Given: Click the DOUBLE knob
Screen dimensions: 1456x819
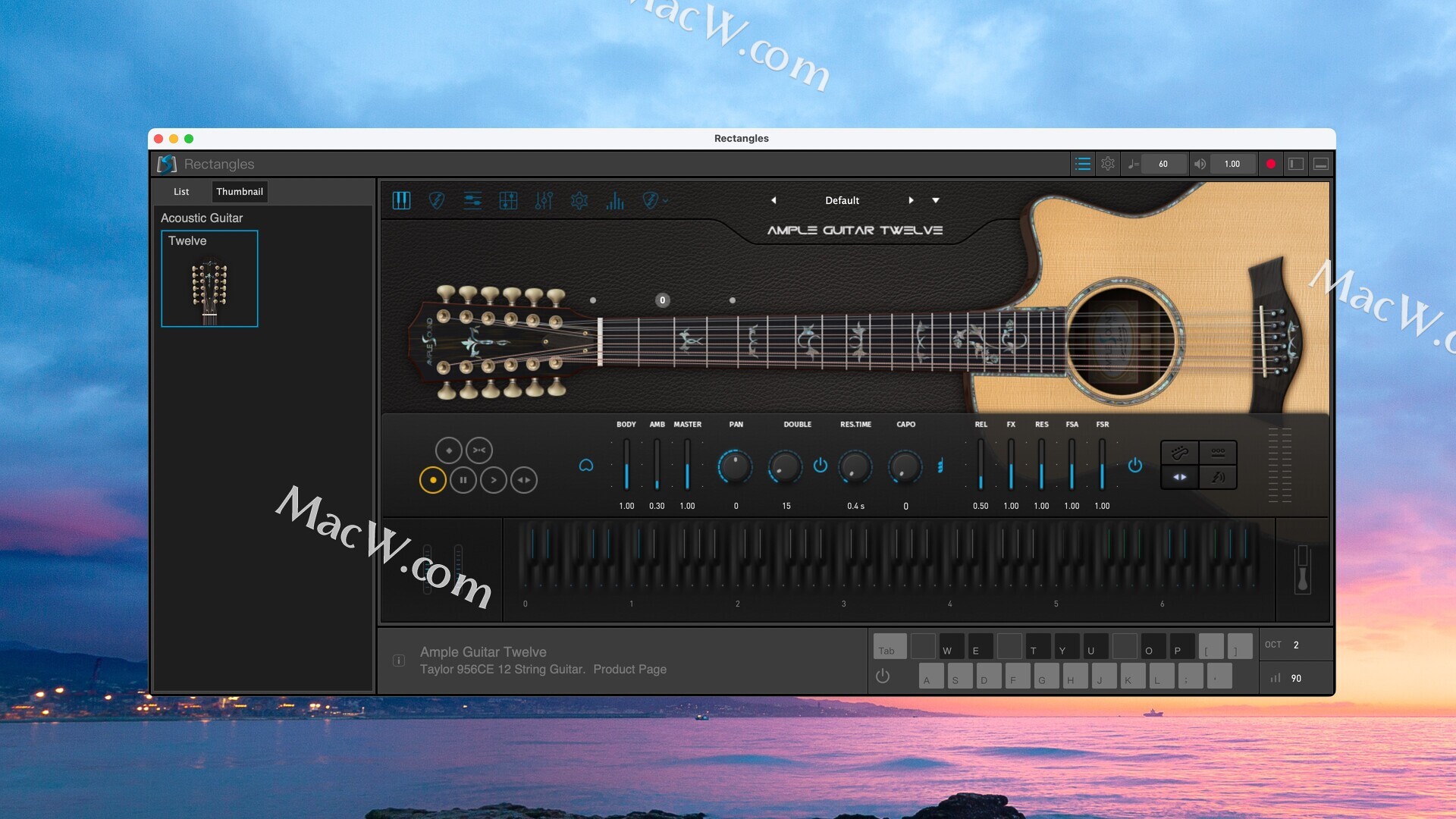Looking at the screenshot, I should click(x=785, y=466).
